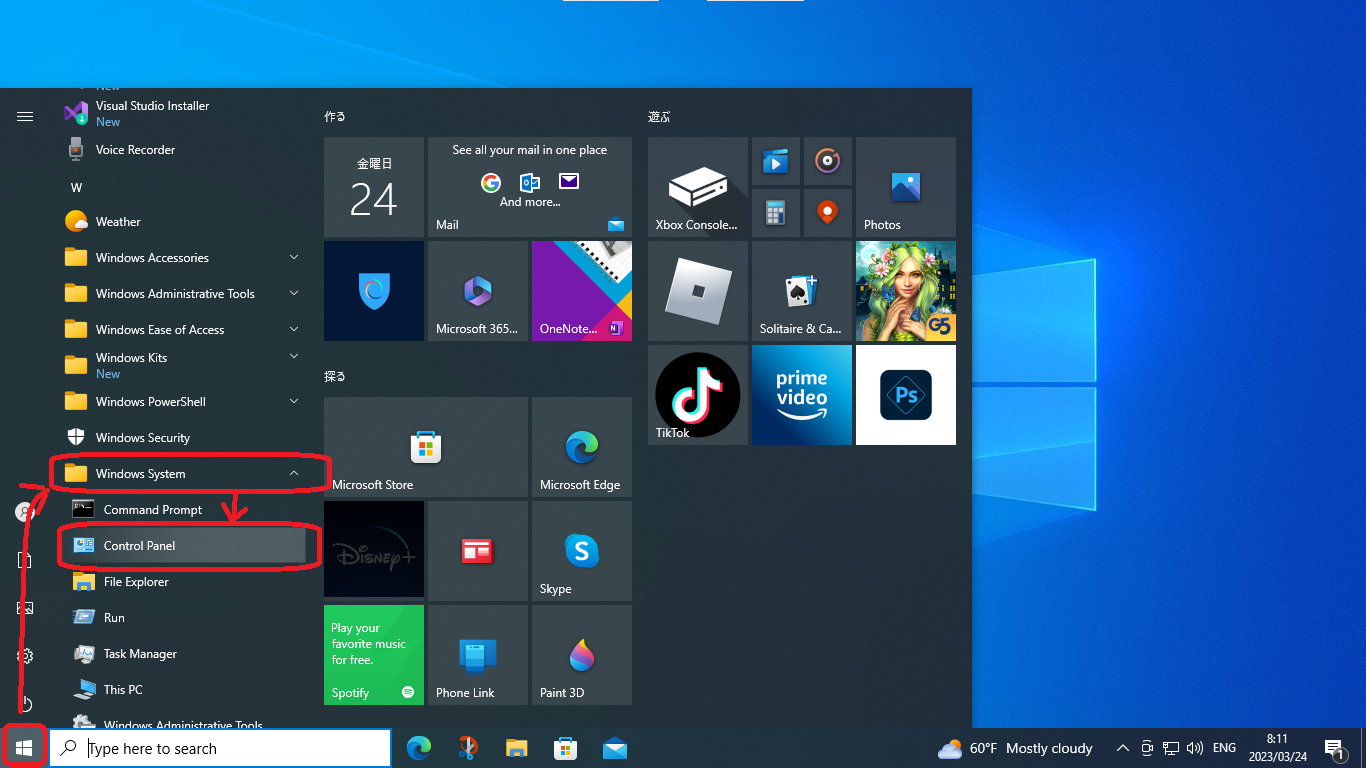The image size is (1366, 768).
Task: Open the Spotify tile
Action: coord(373,655)
